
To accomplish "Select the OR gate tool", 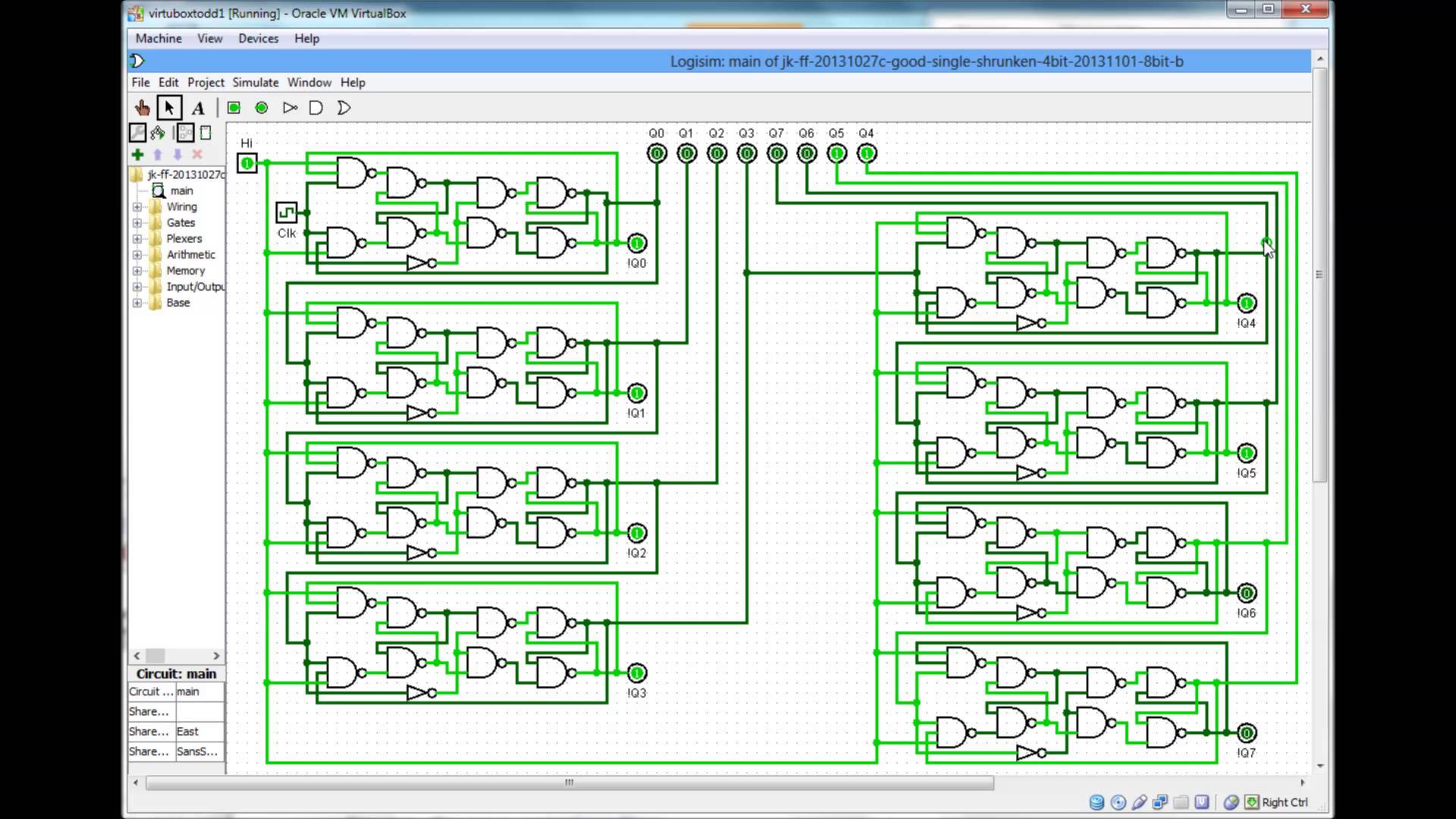I will (x=344, y=108).
